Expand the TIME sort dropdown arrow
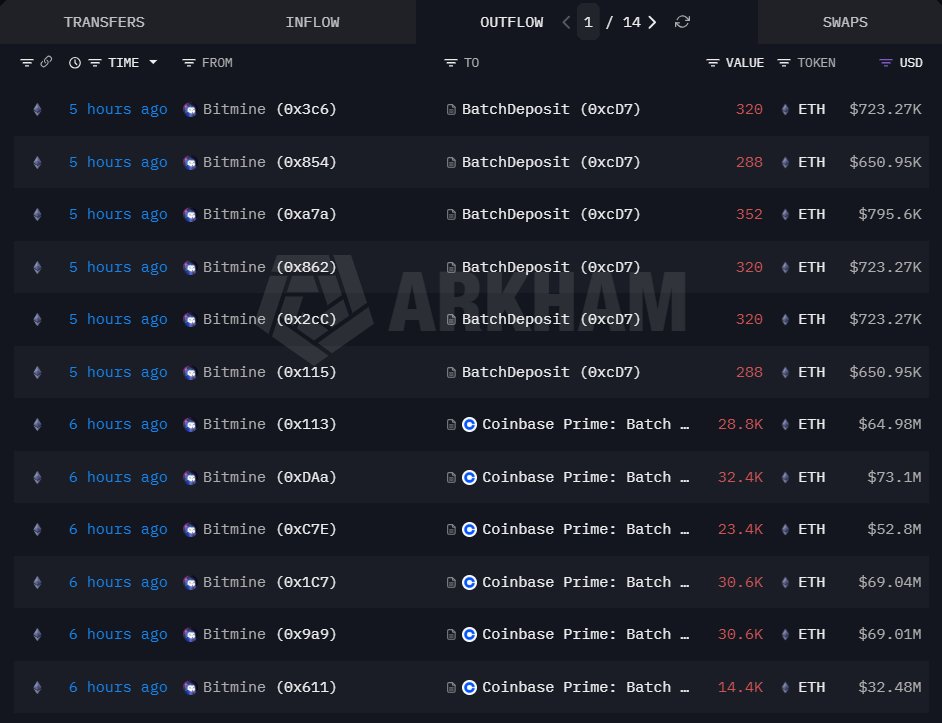The width and height of the screenshot is (942, 723). click(153, 62)
